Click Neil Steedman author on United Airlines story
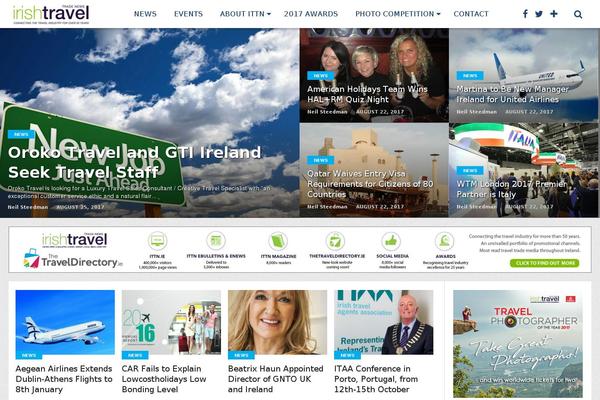Screen dimensions: 600x400 476,112
